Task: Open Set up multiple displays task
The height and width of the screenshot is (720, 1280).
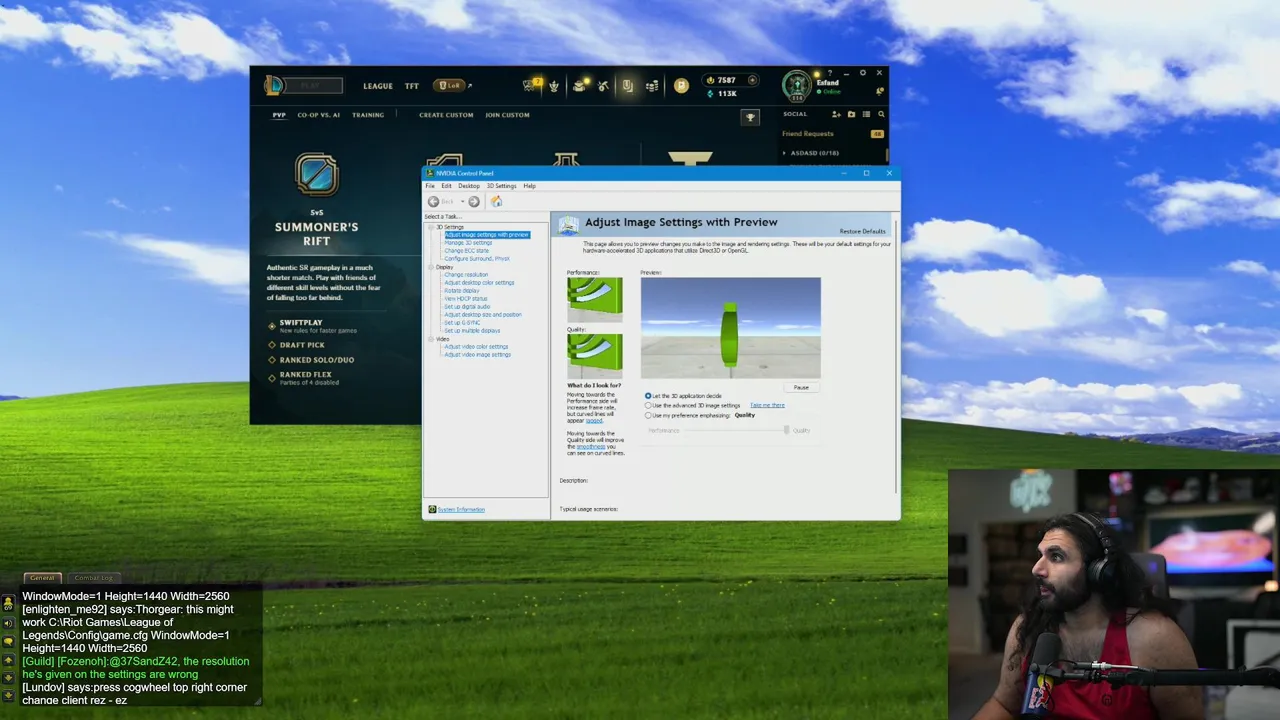Action: pyautogui.click(x=472, y=331)
